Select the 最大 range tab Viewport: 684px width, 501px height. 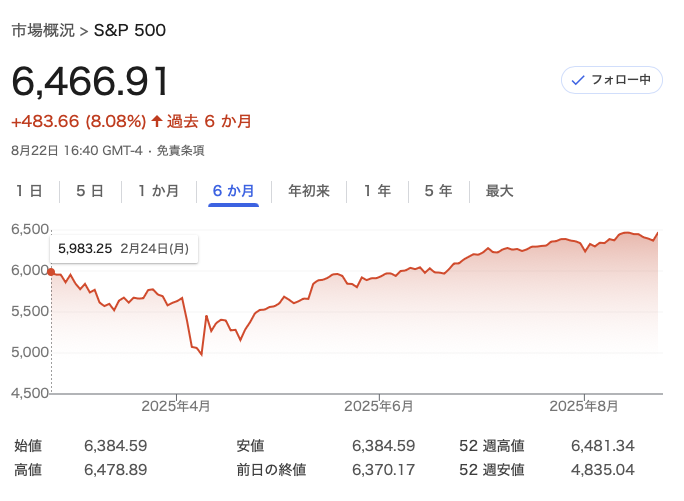click(499, 190)
